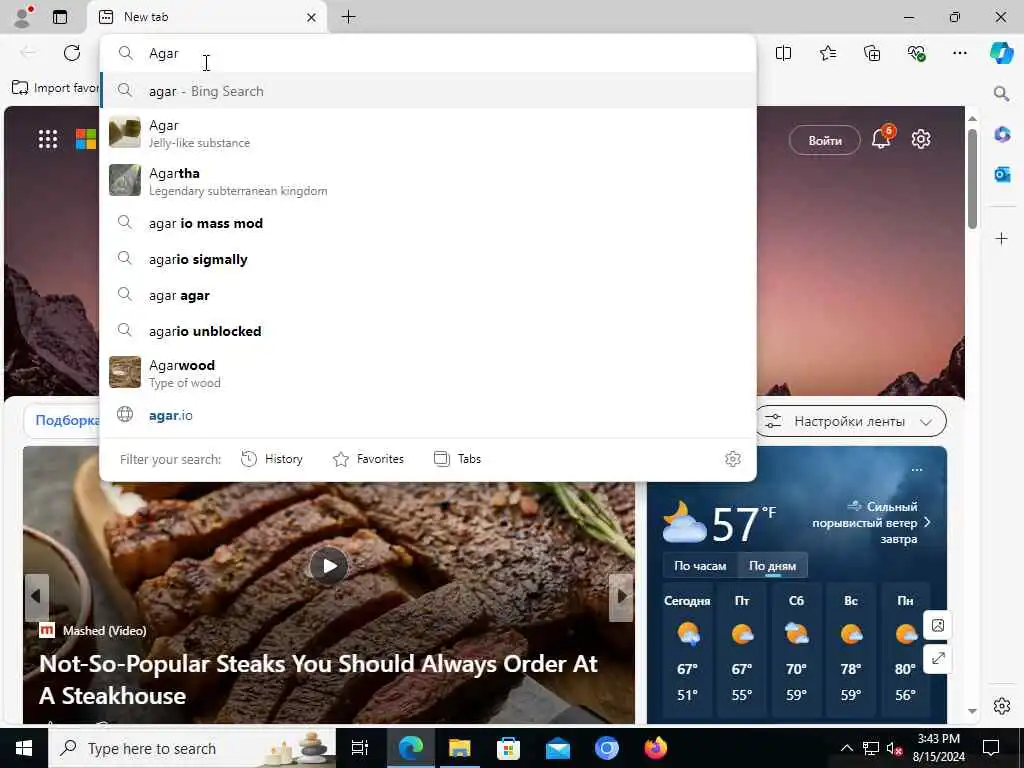The width and height of the screenshot is (1024, 768).
Task: Open search suggestion settings gear
Action: (x=733, y=459)
